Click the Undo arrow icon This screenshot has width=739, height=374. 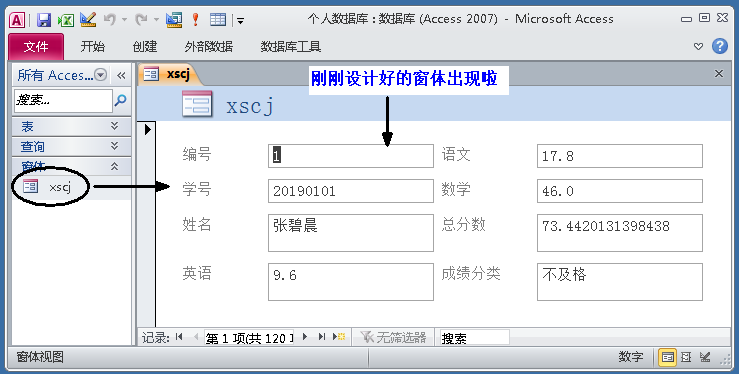tap(109, 19)
